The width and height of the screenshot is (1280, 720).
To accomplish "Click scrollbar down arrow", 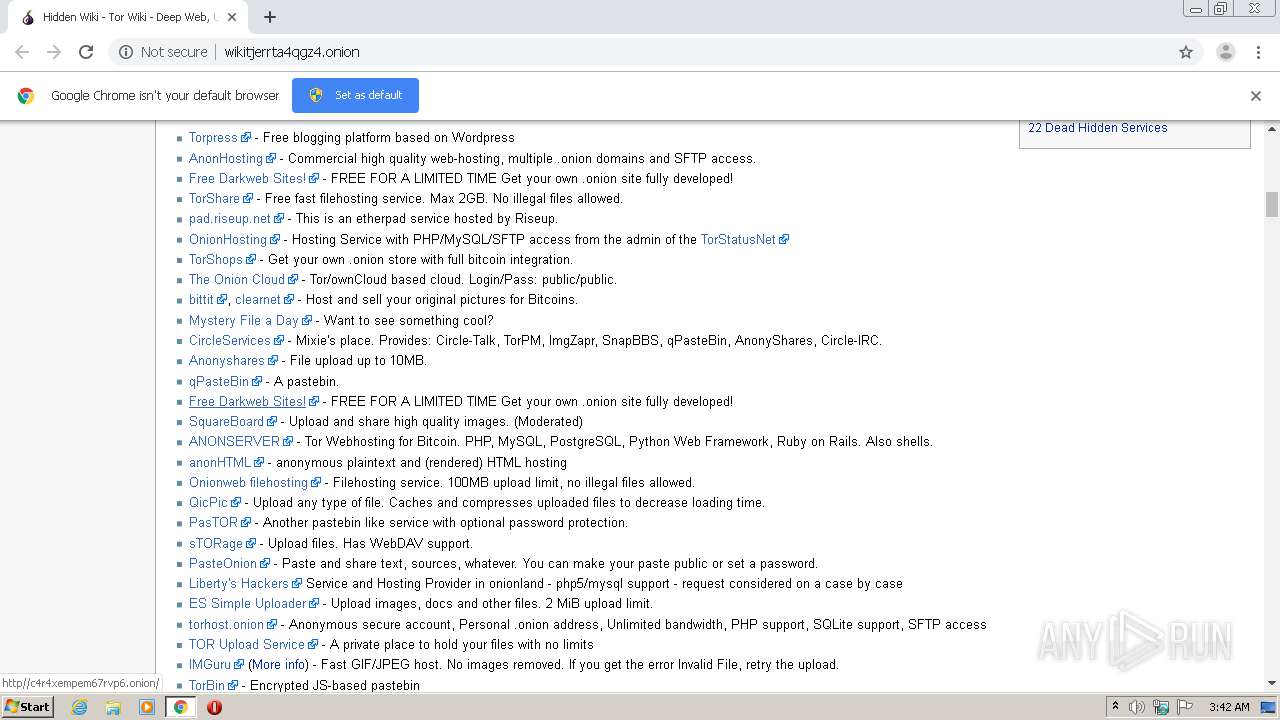I will 1272,683.
